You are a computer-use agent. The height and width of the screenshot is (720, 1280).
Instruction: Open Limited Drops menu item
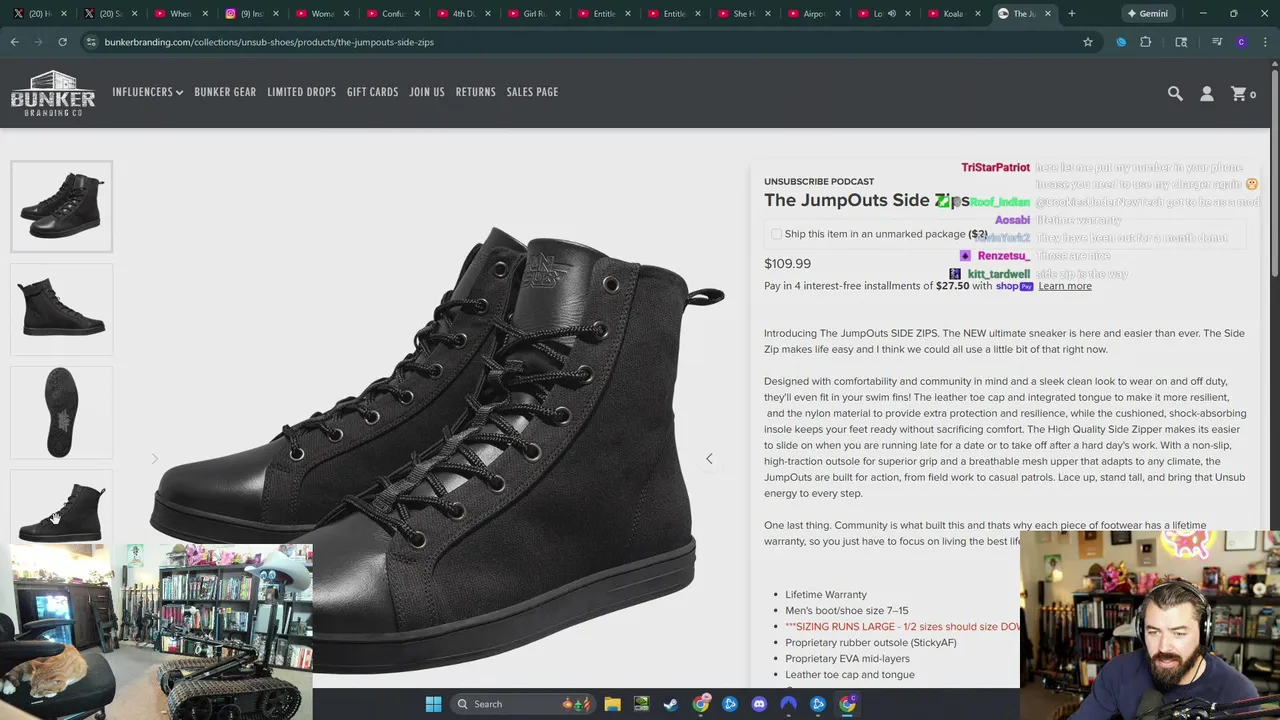(301, 92)
